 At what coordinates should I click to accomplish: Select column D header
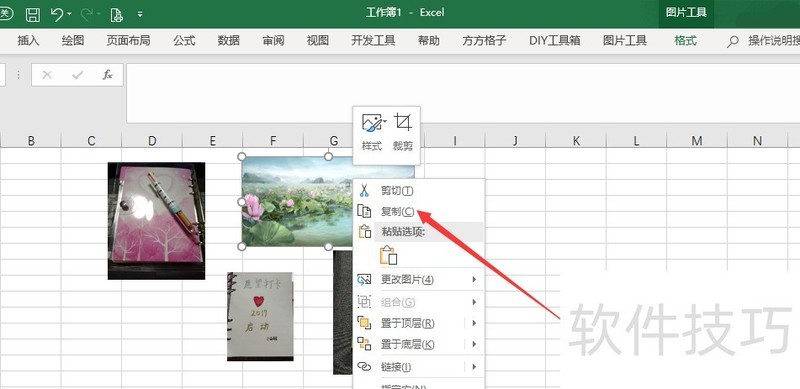pyautogui.click(x=152, y=140)
